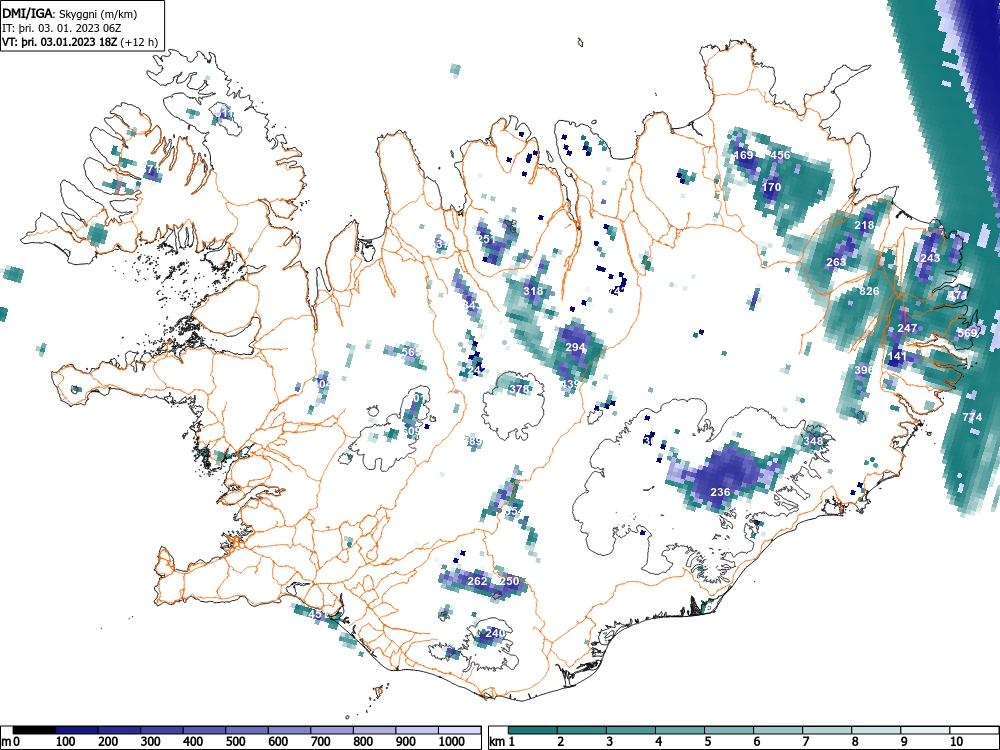
Task: Click the 'km 1' legend start label
Action: coord(502,742)
